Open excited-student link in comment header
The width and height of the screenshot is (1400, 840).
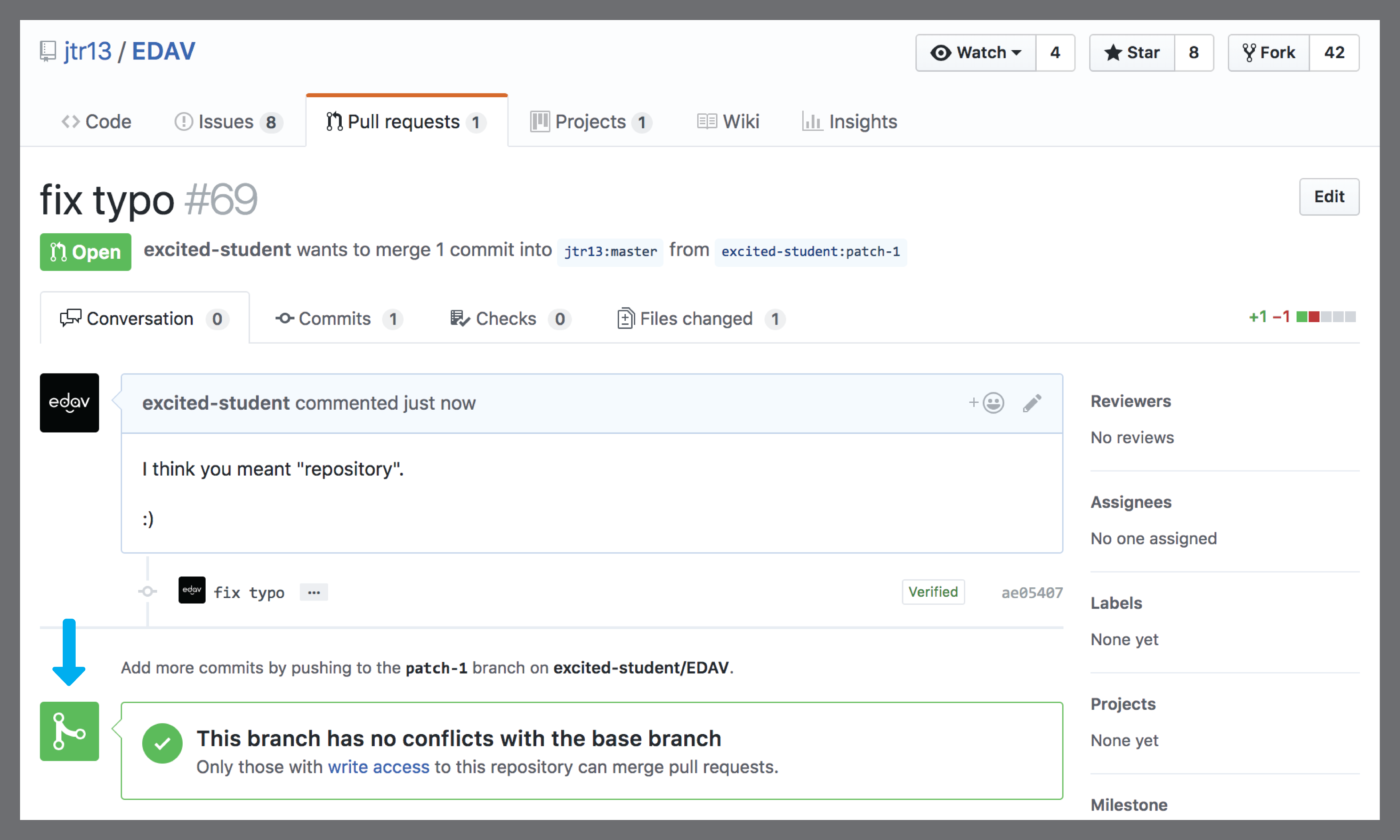coord(216,403)
